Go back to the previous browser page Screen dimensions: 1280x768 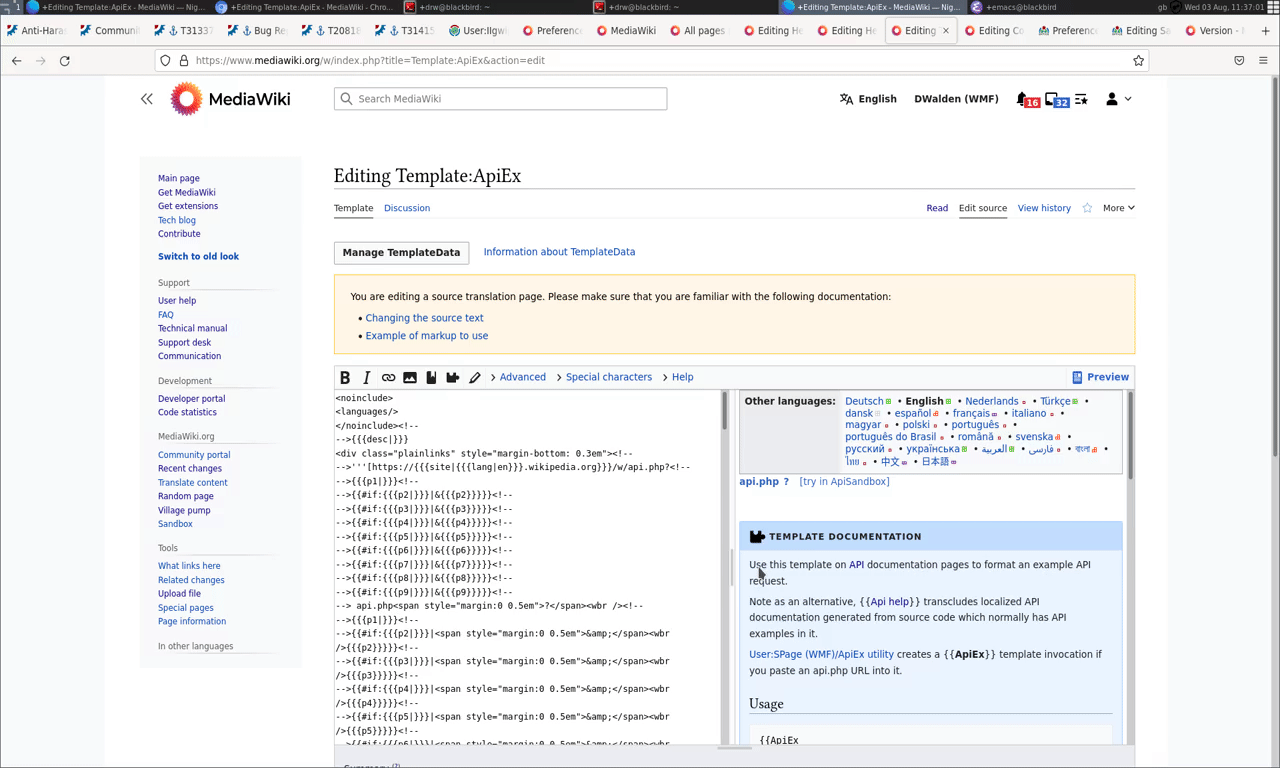(17, 60)
